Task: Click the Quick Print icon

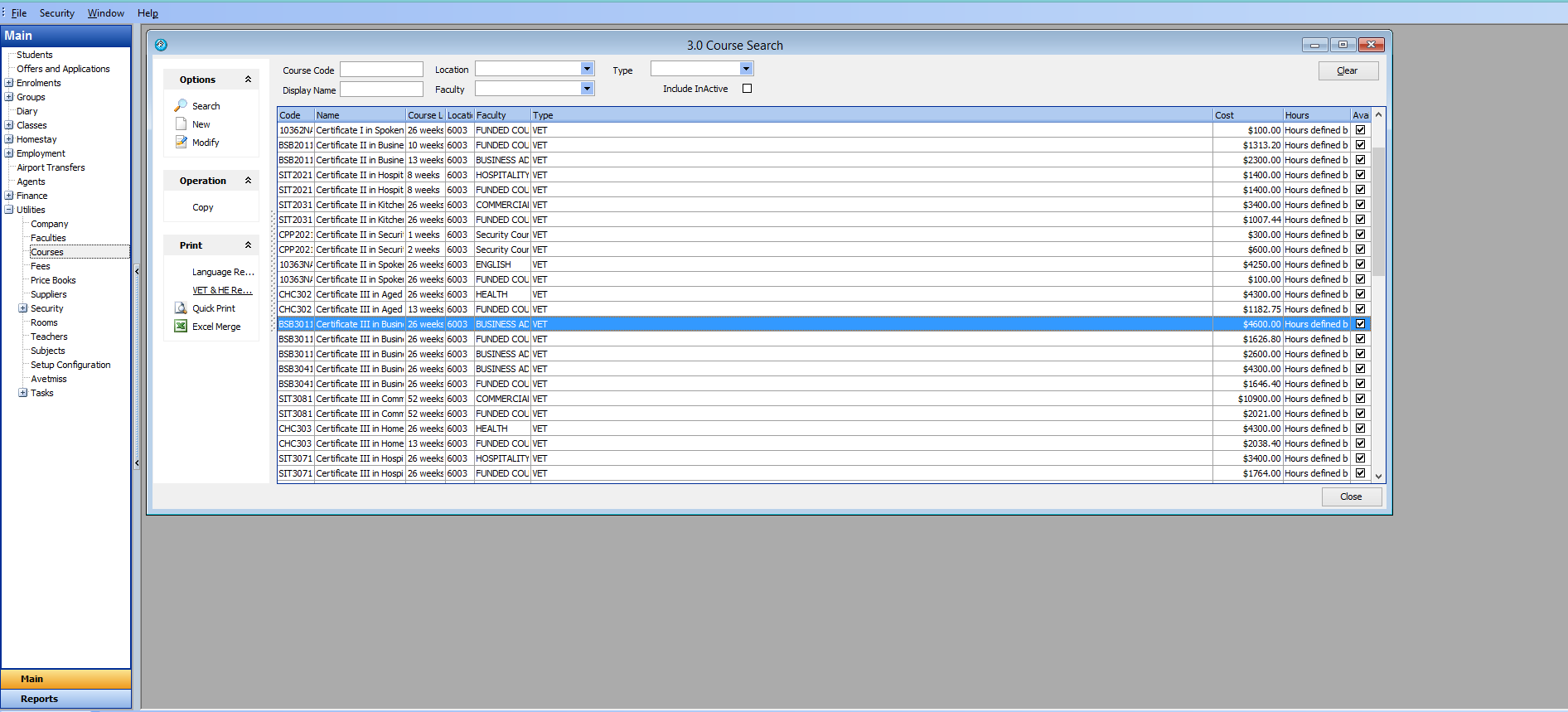Action: point(181,308)
